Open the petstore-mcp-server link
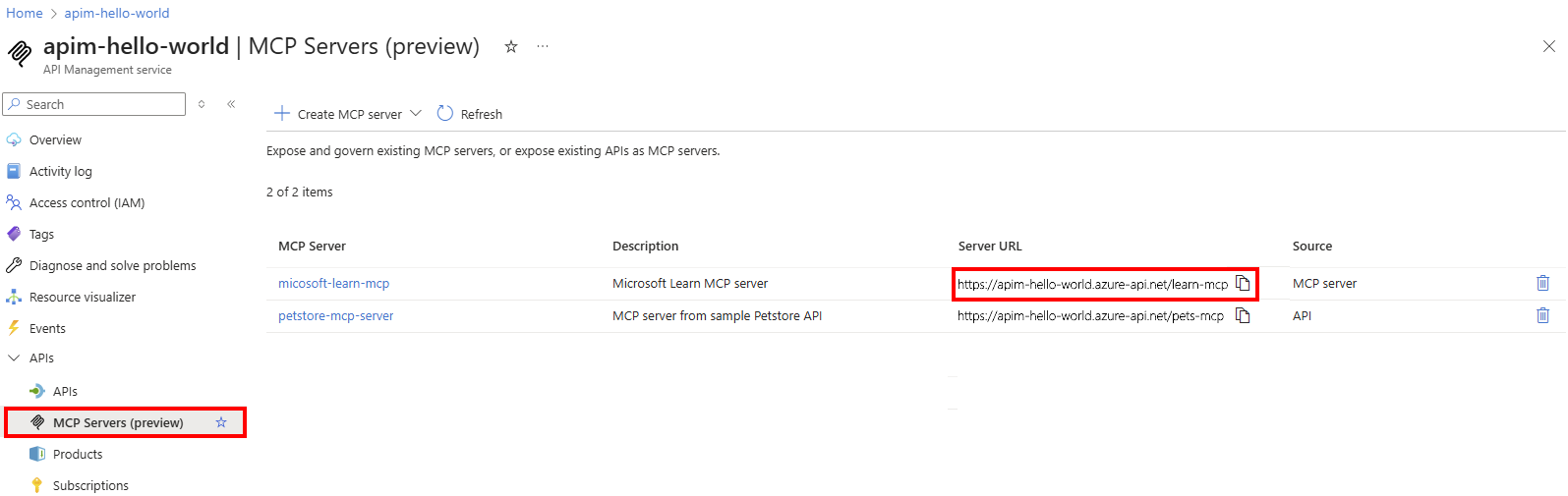The width and height of the screenshot is (1568, 496). [x=335, y=316]
